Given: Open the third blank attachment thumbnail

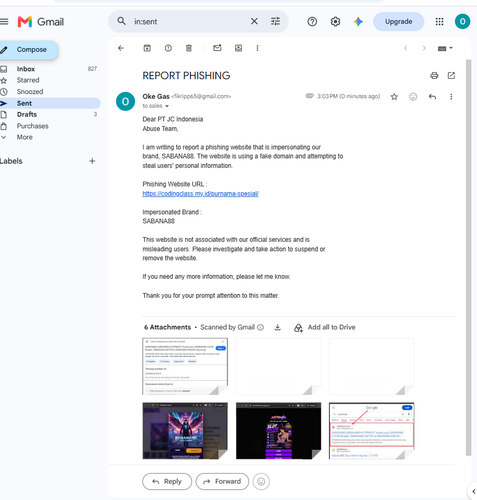Looking at the screenshot, I should [x=372, y=366].
